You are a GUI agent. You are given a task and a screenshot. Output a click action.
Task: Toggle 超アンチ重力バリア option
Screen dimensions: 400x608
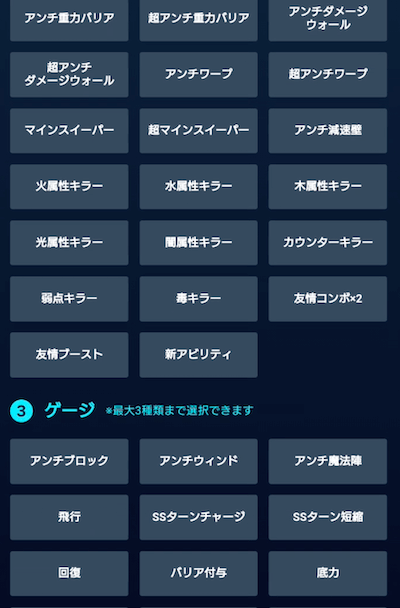[x=198, y=18]
